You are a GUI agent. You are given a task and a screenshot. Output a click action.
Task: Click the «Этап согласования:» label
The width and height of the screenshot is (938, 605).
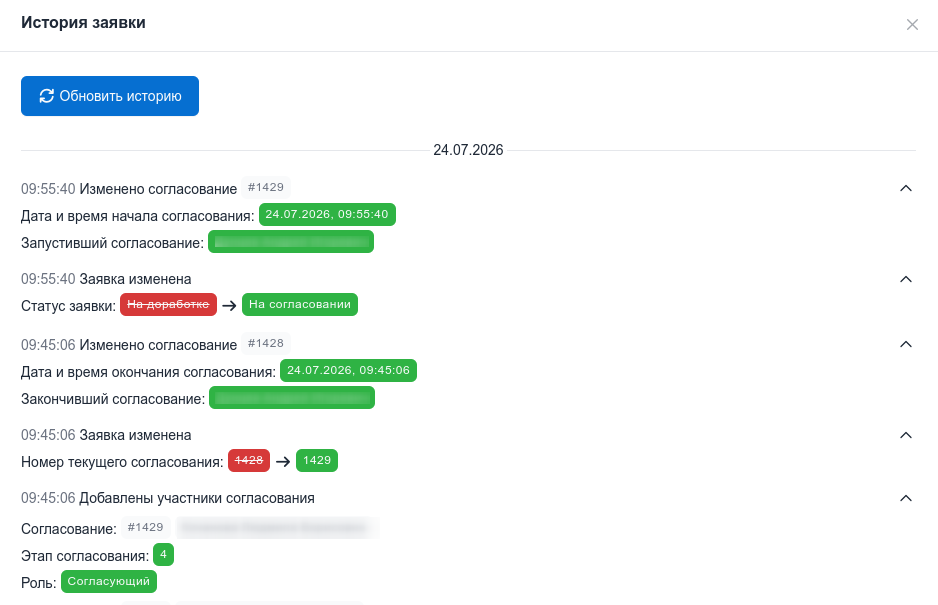click(x=85, y=557)
